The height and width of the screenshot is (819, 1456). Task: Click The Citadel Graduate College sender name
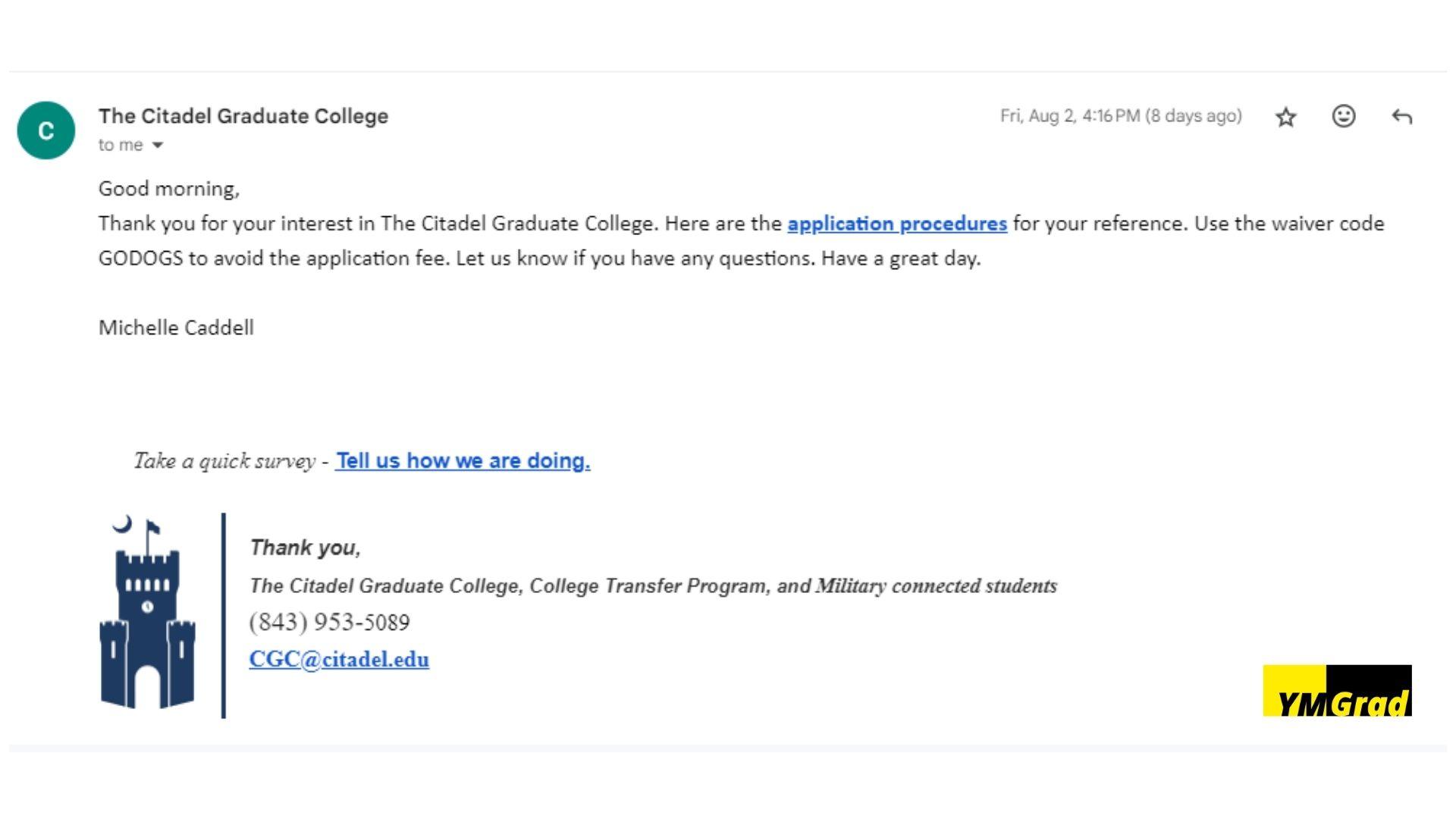243,116
